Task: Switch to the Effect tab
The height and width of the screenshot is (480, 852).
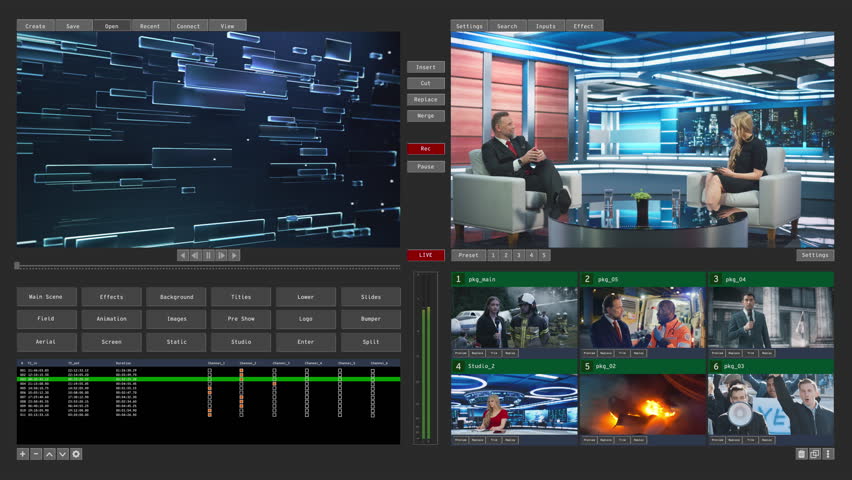Action: tap(584, 26)
